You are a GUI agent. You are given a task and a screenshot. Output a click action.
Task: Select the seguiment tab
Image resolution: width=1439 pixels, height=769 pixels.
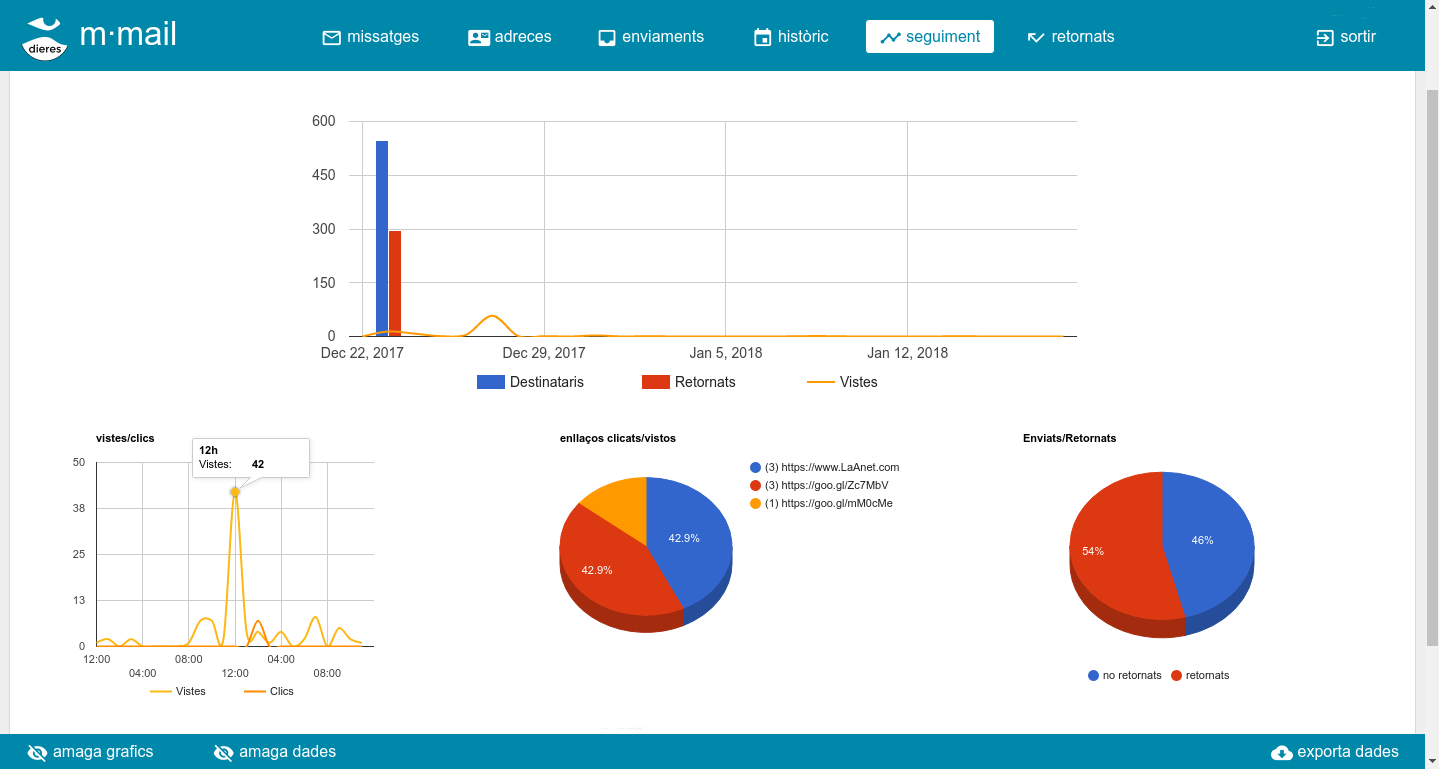click(x=930, y=37)
